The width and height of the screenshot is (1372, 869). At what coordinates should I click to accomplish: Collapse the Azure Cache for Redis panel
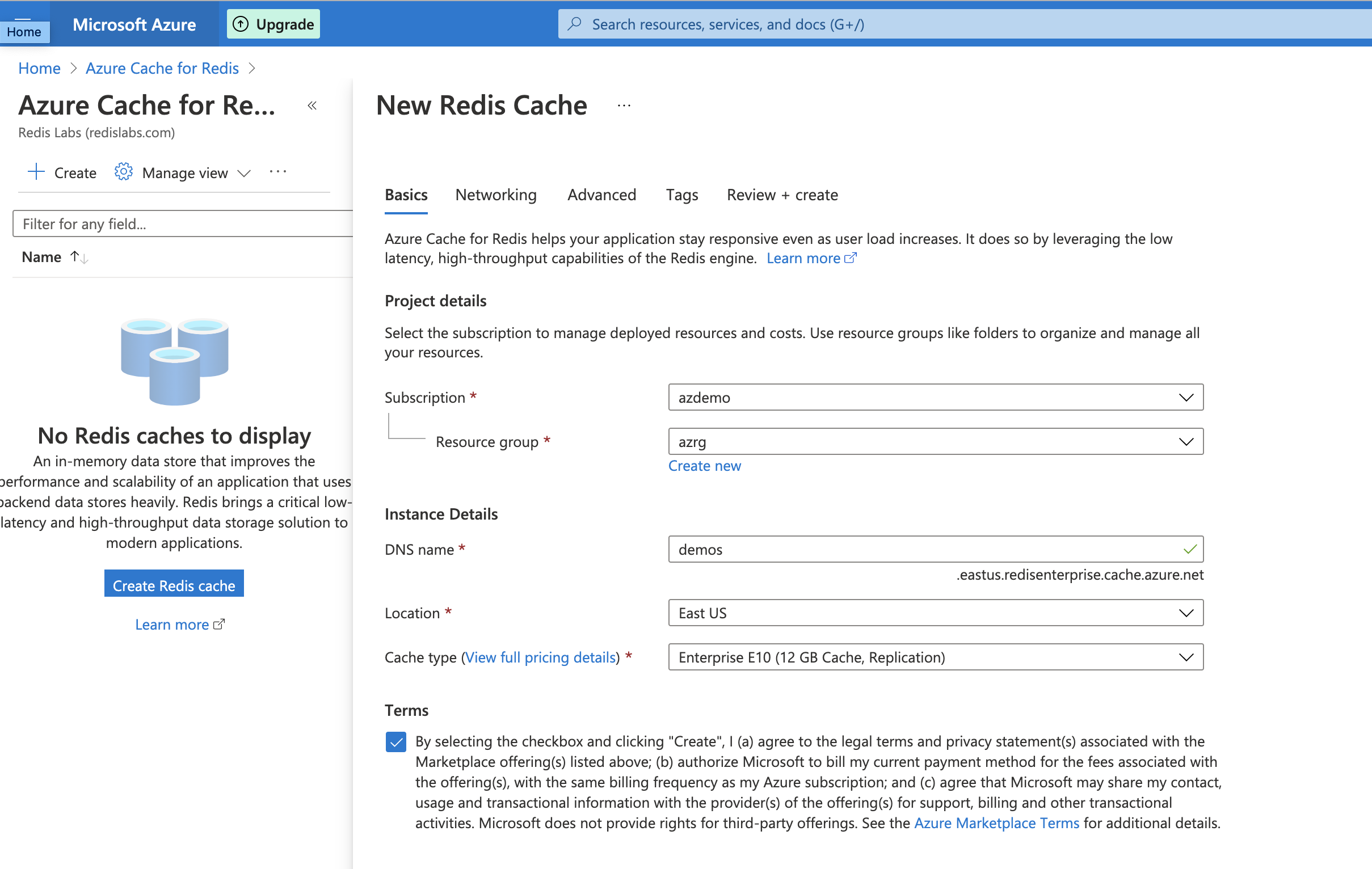[x=312, y=106]
